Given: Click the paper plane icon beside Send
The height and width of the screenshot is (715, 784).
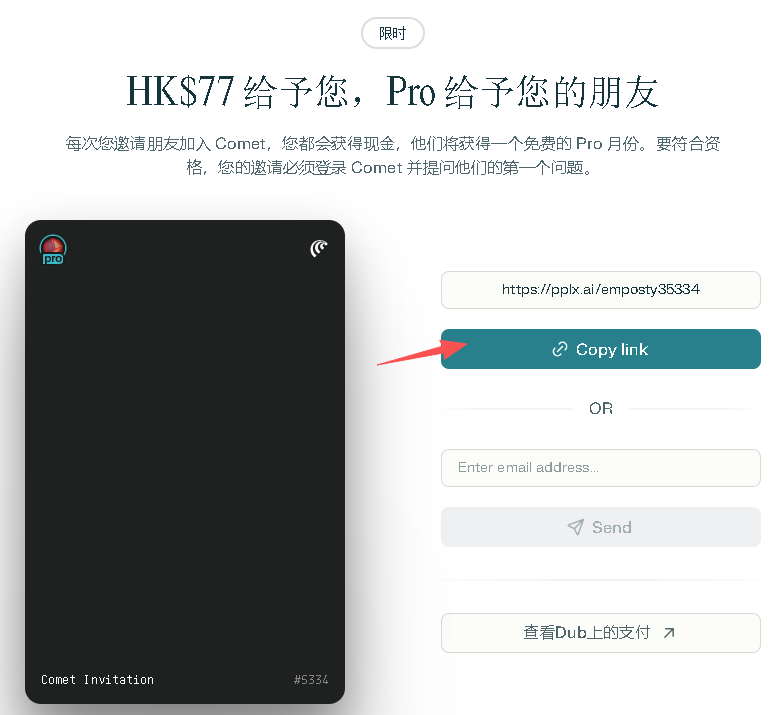Looking at the screenshot, I should (575, 527).
